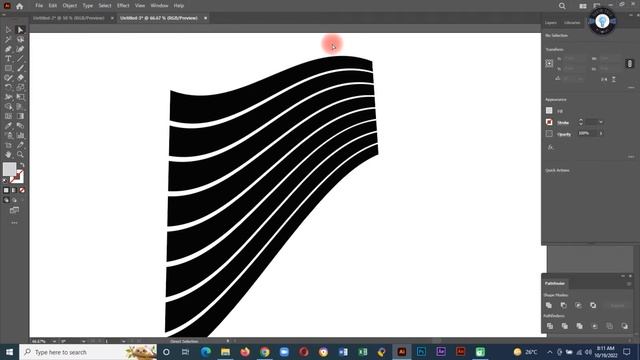Select the Blend tool
The width and height of the screenshot is (640, 360).
tap(20, 126)
